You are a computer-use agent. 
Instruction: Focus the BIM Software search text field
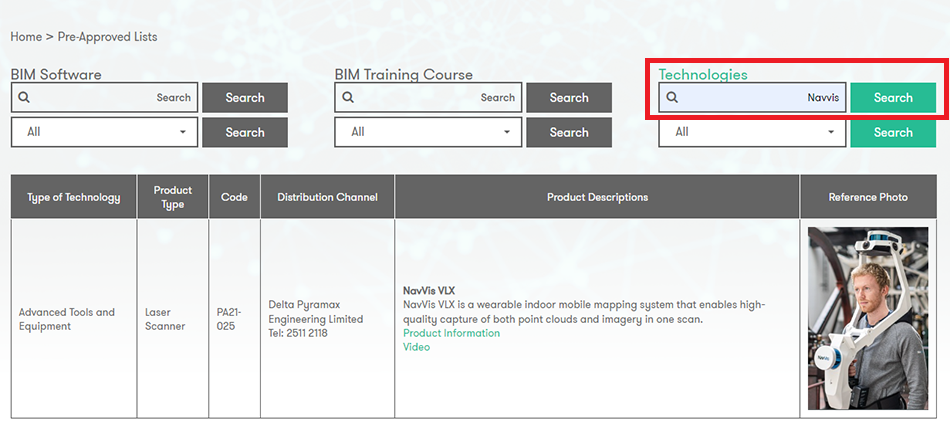coord(104,98)
